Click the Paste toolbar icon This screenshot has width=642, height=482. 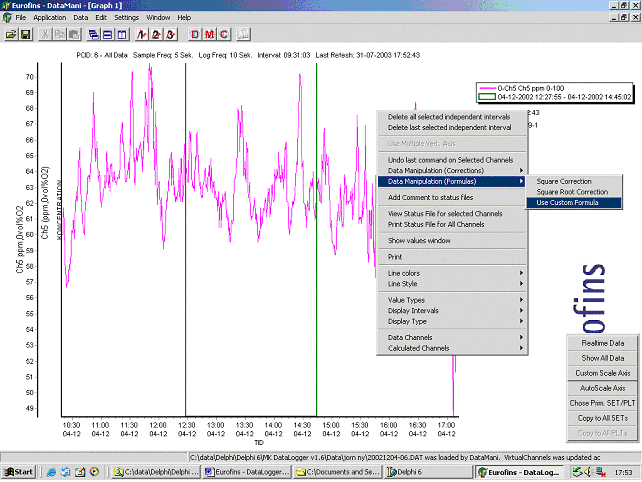[74, 34]
